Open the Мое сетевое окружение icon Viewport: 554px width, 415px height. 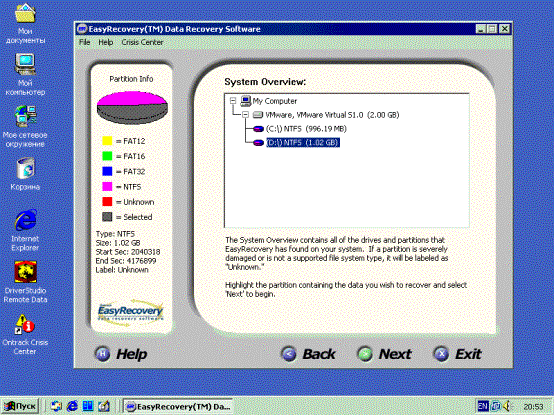tap(25, 116)
